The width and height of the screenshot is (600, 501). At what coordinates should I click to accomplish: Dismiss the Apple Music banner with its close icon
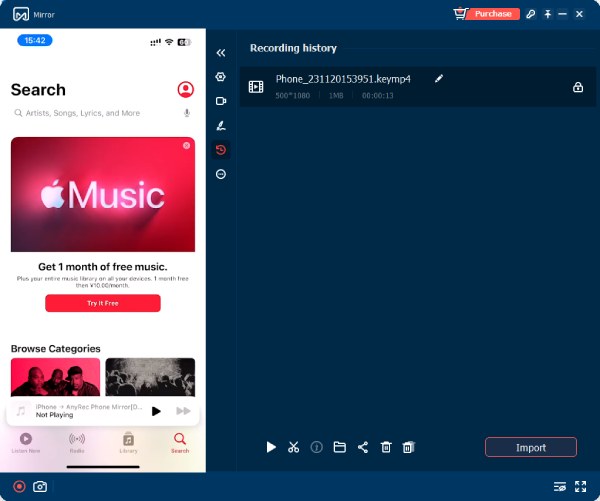pyautogui.click(x=186, y=145)
